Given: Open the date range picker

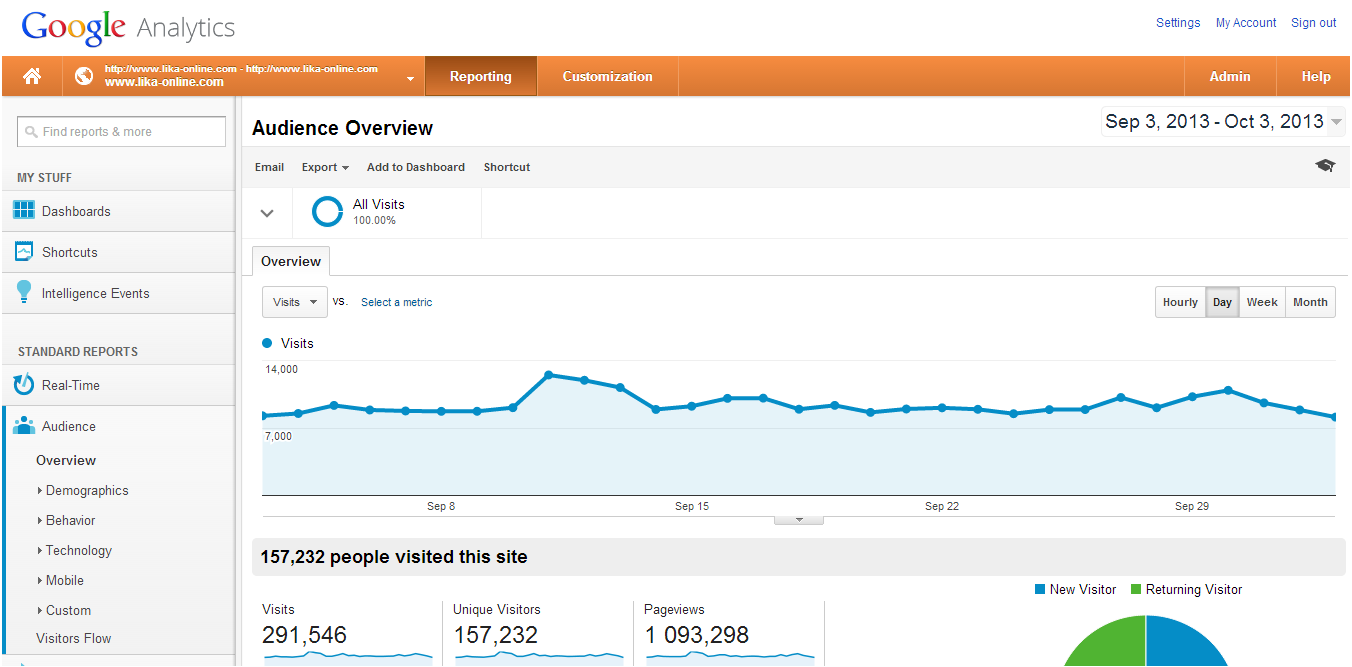Looking at the screenshot, I should pos(1223,122).
